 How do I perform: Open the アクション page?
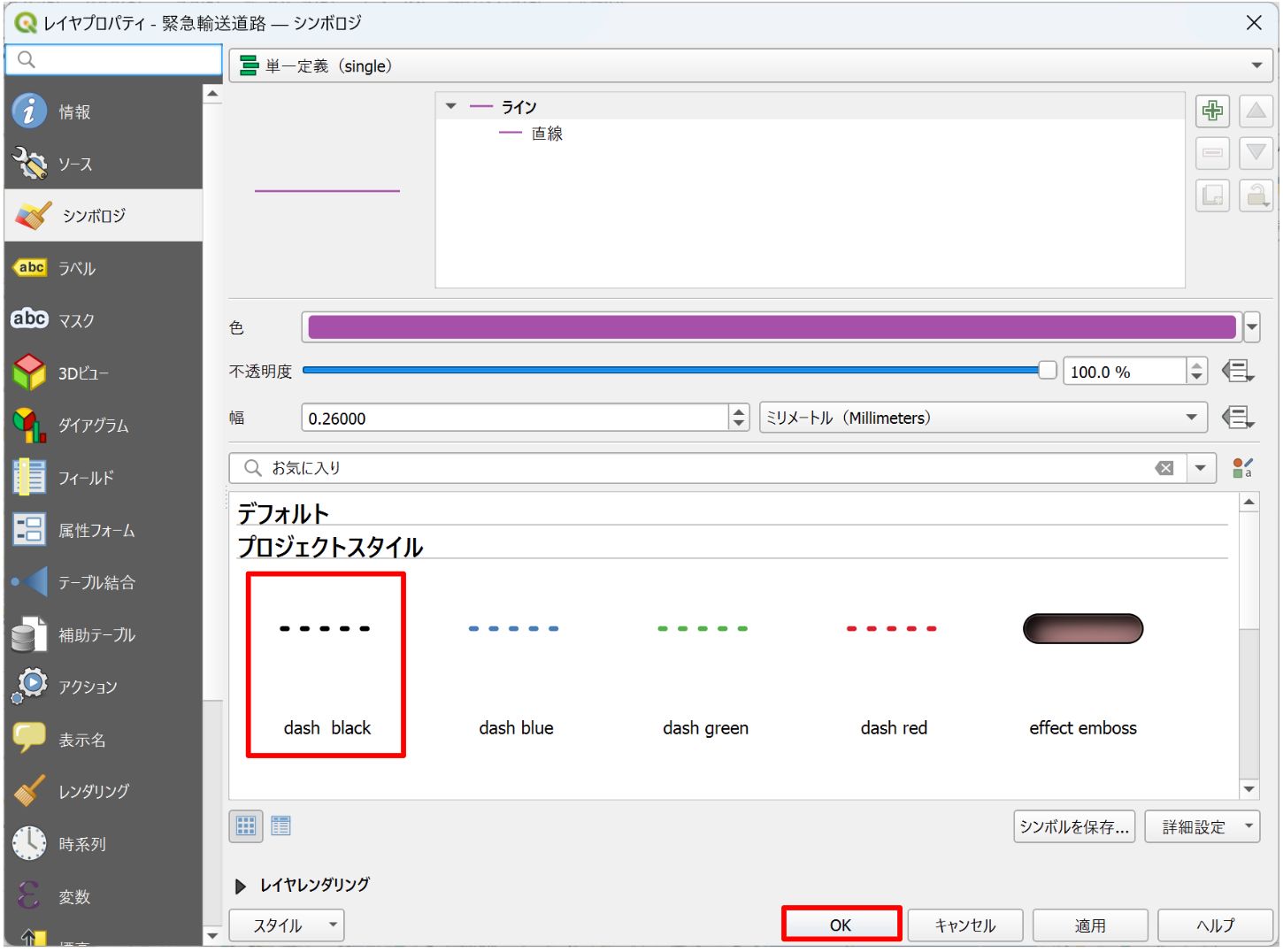pos(104,687)
